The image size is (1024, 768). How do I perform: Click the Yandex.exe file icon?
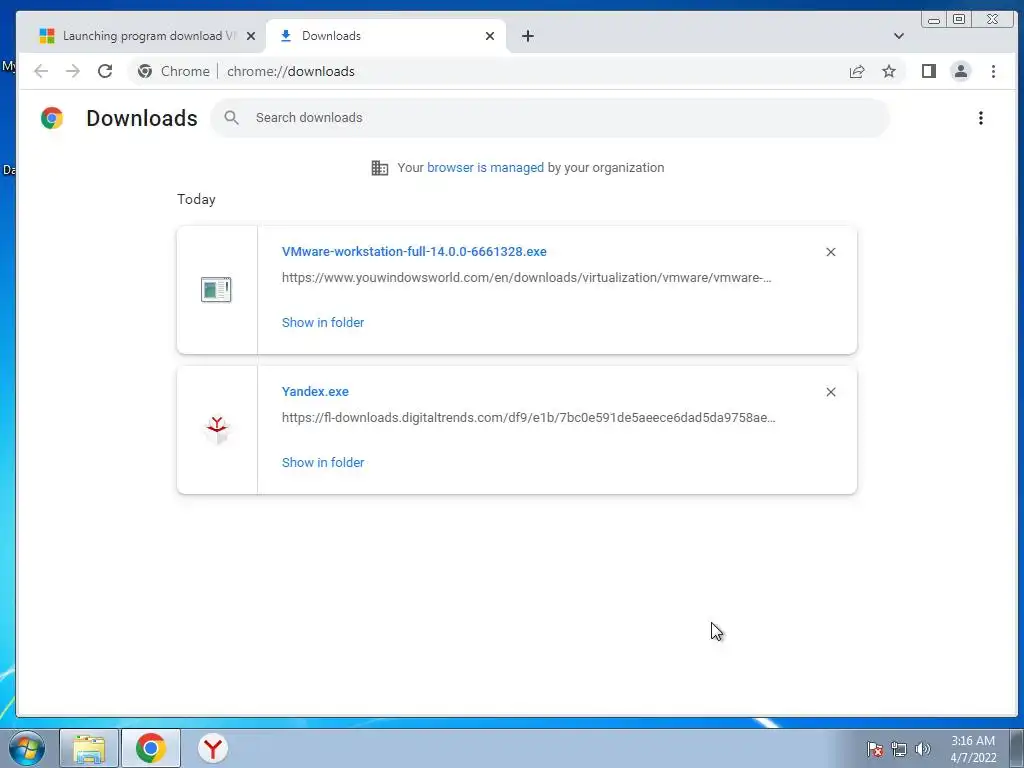tap(217, 430)
